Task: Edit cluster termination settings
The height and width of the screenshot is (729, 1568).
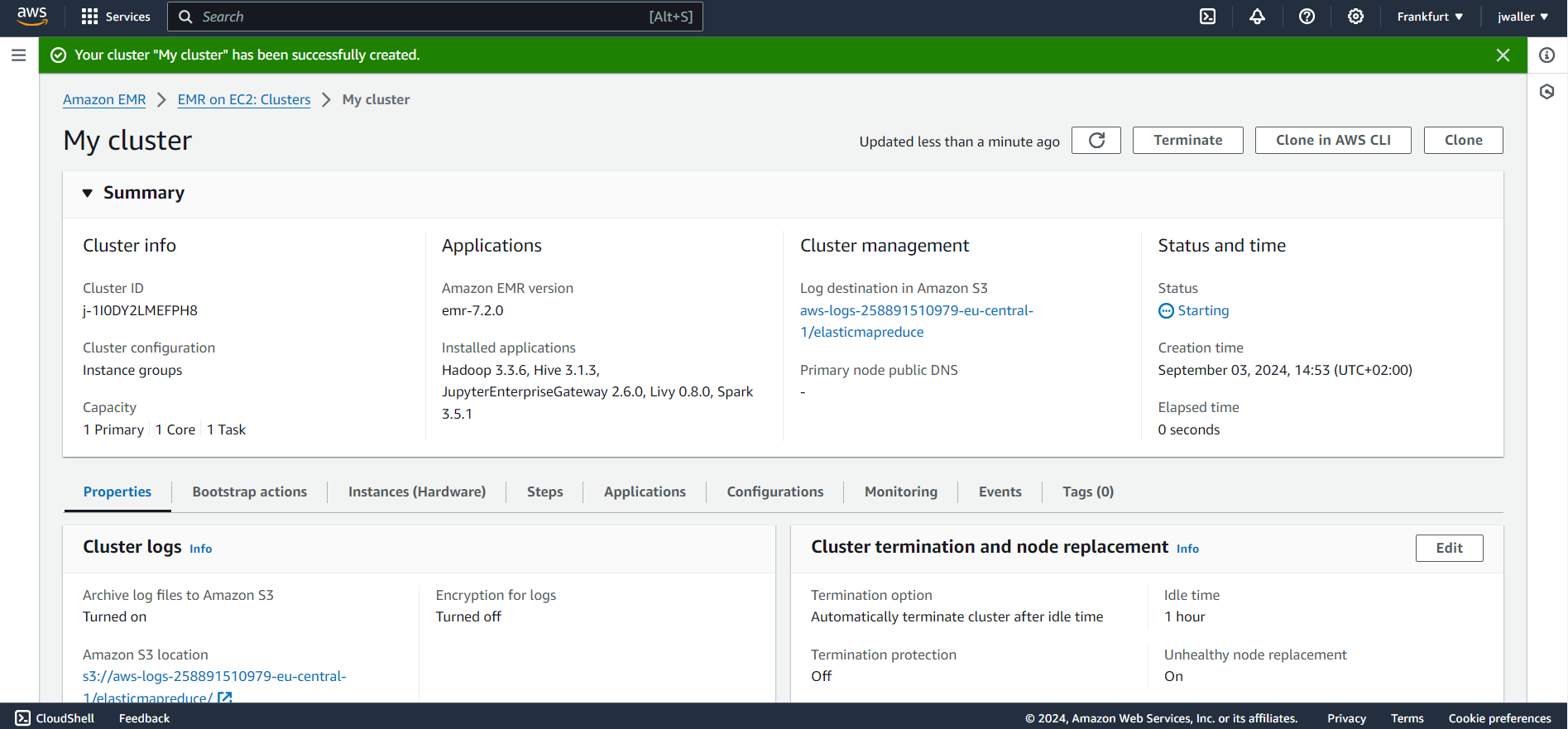Action: (1449, 548)
